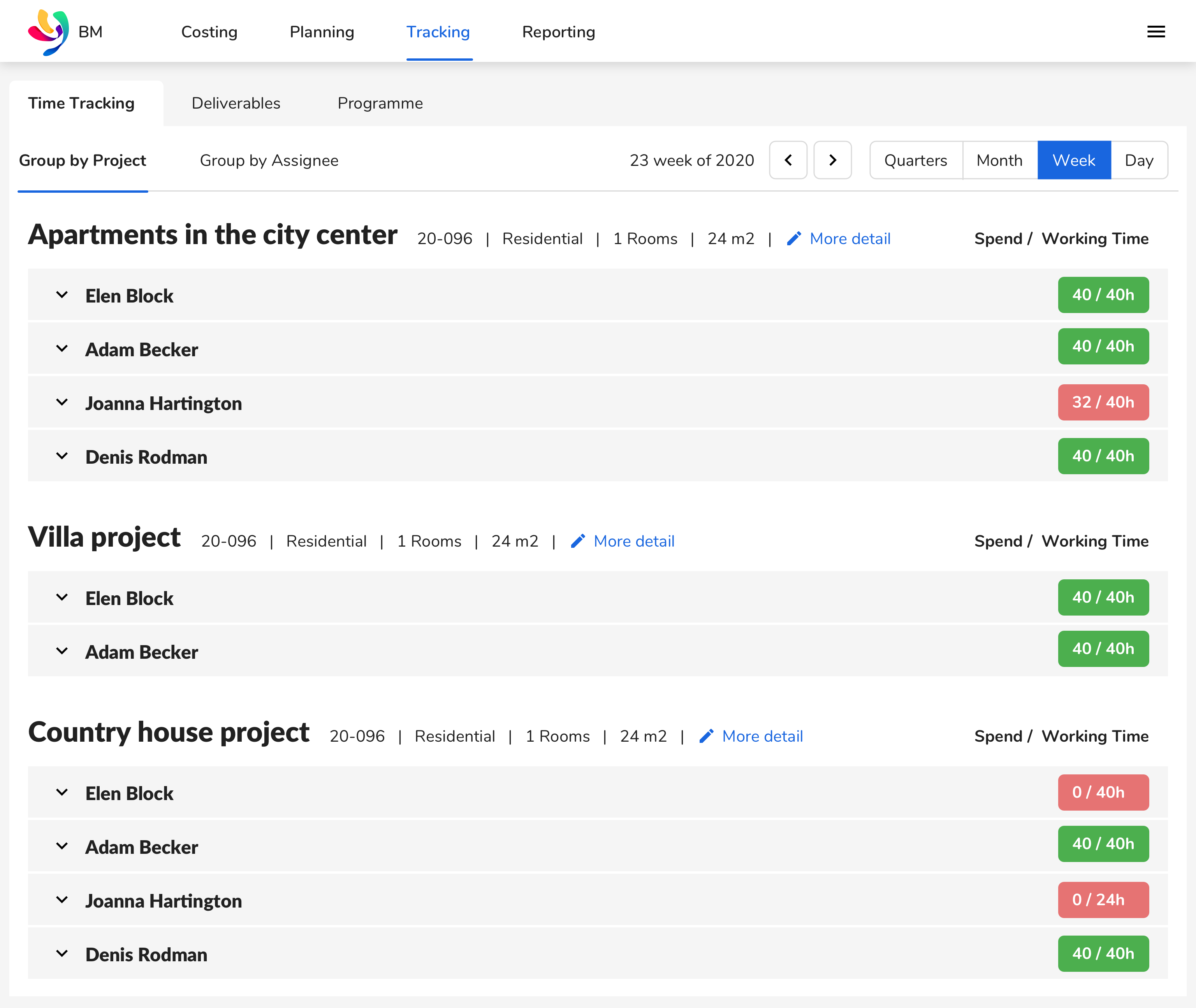The height and width of the screenshot is (1008, 1196).
Task: Go to previous week with left arrow
Action: (x=788, y=160)
